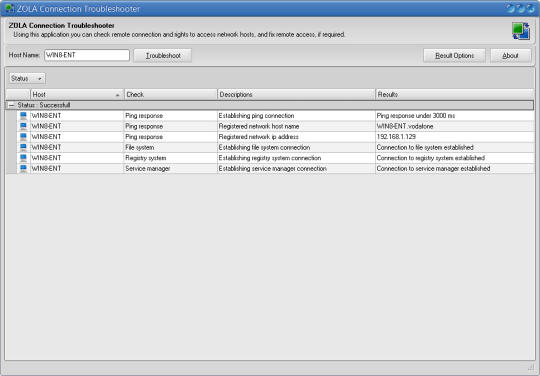This screenshot has width=540, height=376.
Task: Collapse the Status : Successfull group
Action: 11,105
